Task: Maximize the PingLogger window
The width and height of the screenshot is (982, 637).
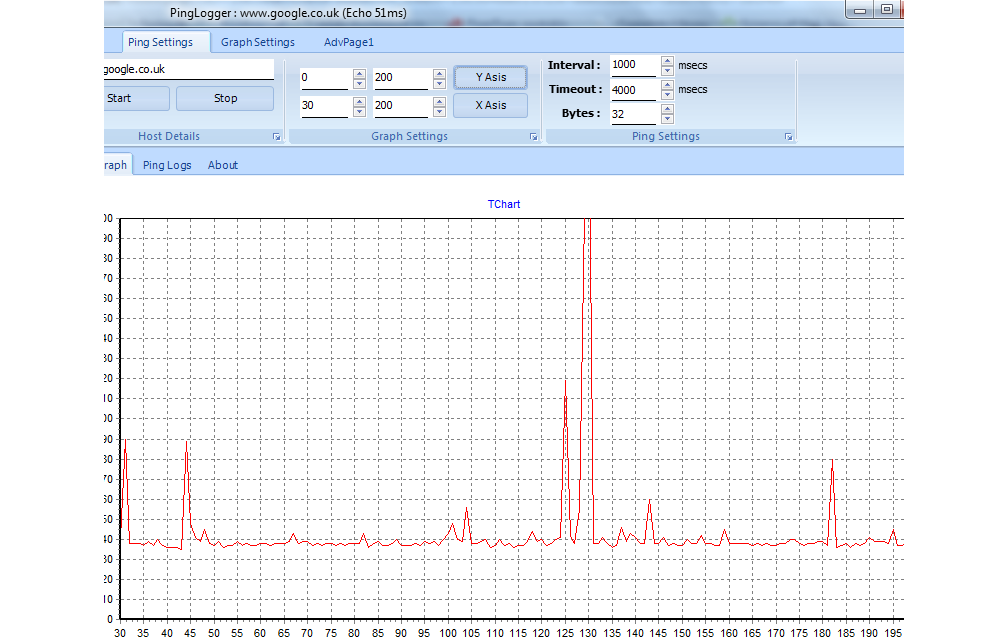Action: (x=886, y=9)
